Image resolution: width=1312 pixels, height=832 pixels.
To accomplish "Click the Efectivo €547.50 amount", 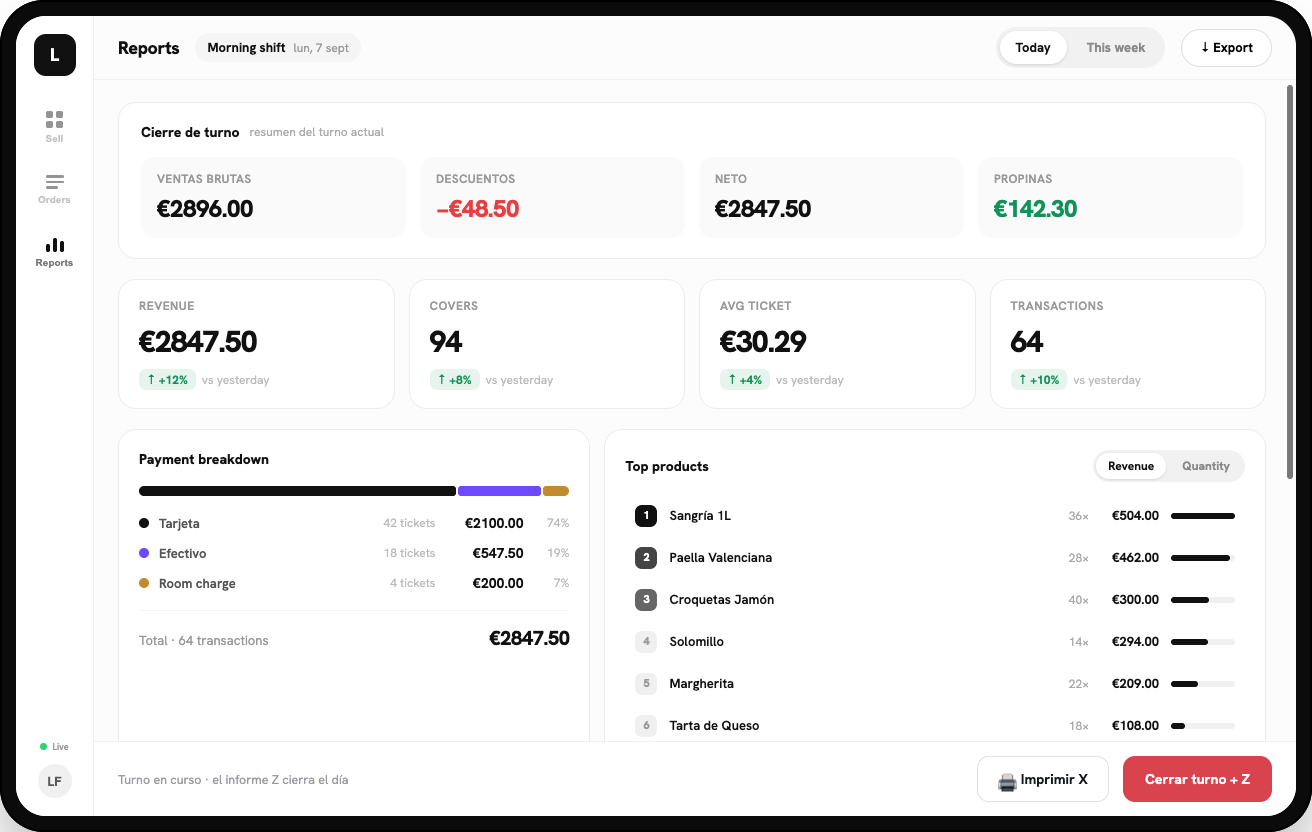I will tap(498, 553).
